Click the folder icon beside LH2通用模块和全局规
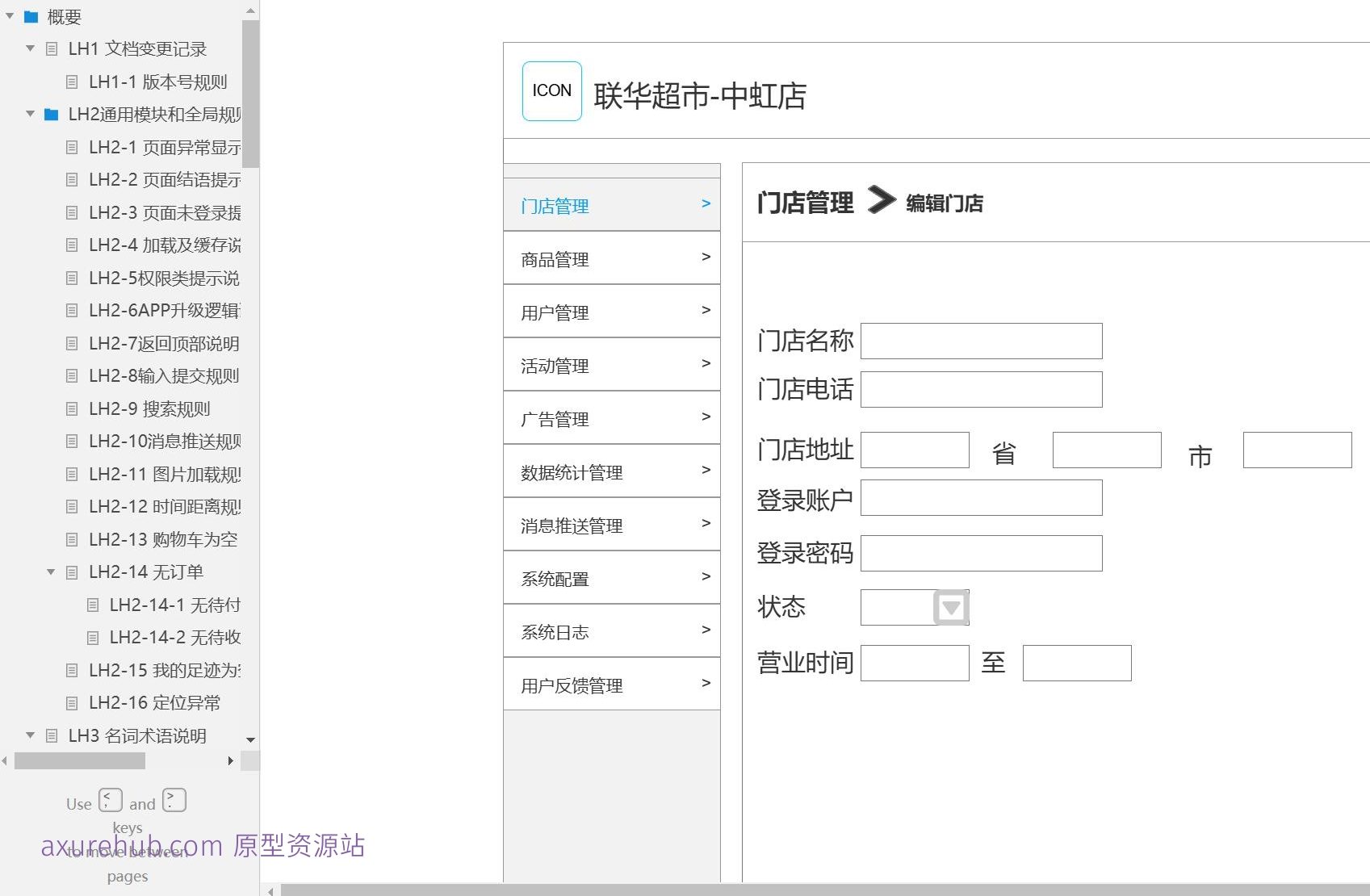Viewport: 1370px width, 896px height. click(x=52, y=115)
